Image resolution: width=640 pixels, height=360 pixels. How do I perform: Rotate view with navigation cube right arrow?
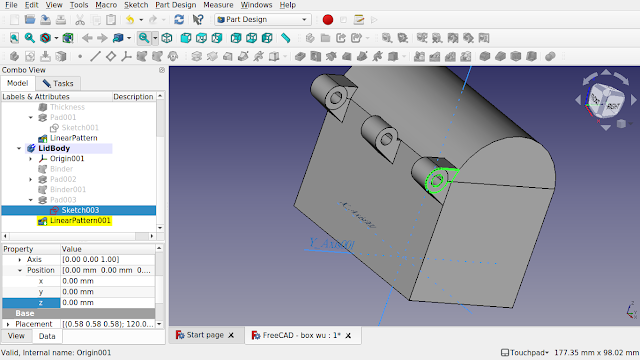(x=633, y=99)
